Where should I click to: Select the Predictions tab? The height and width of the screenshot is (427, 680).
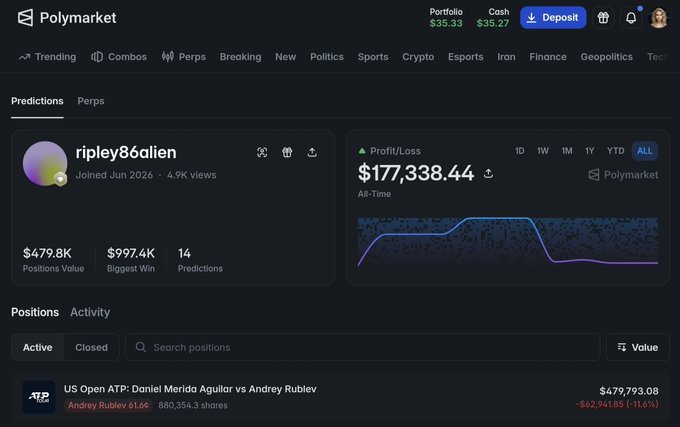click(37, 101)
